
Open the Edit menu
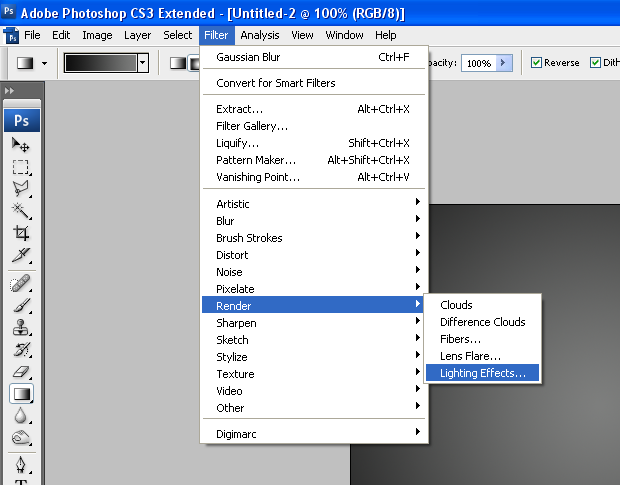pos(61,35)
